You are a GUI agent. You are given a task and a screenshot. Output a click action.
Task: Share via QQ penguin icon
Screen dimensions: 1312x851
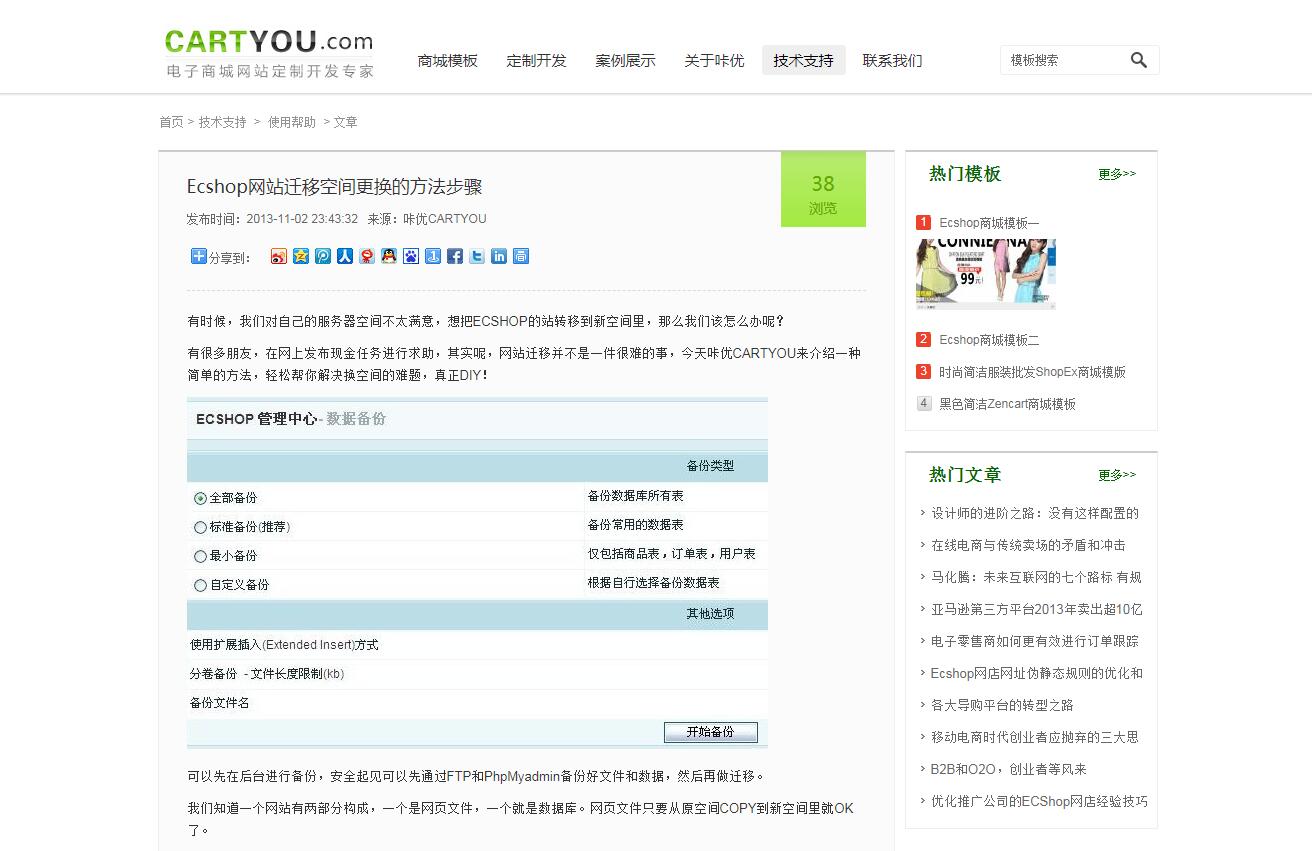[389, 257]
